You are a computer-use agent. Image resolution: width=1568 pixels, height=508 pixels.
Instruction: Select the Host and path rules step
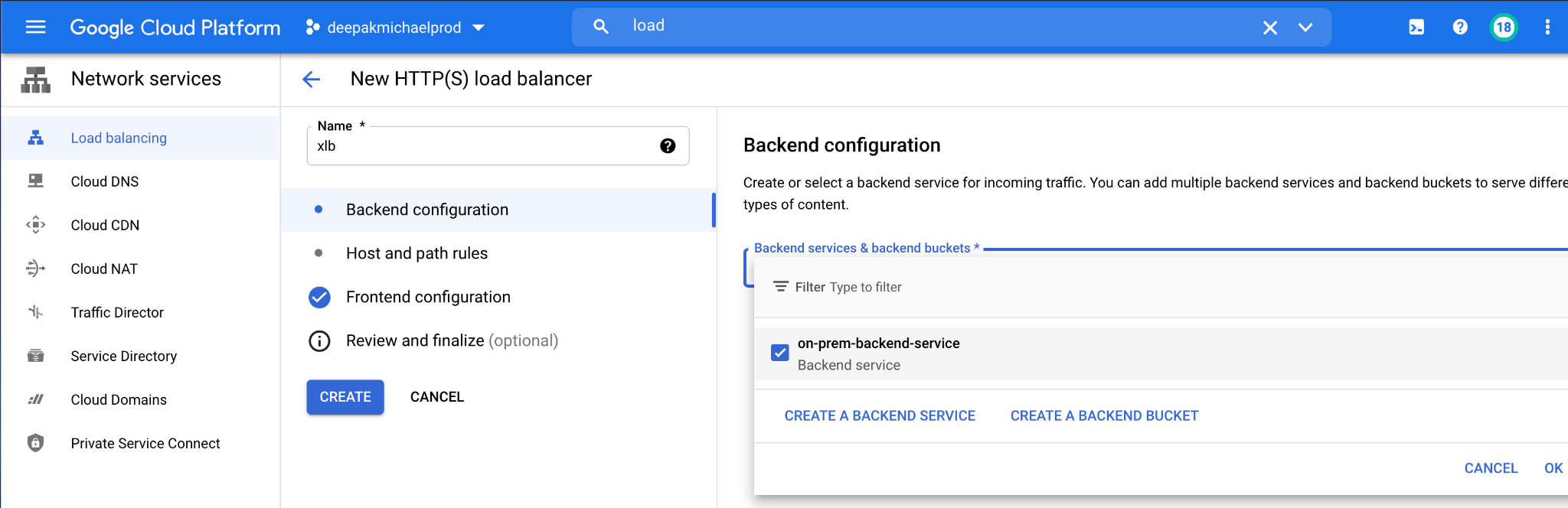click(x=416, y=253)
